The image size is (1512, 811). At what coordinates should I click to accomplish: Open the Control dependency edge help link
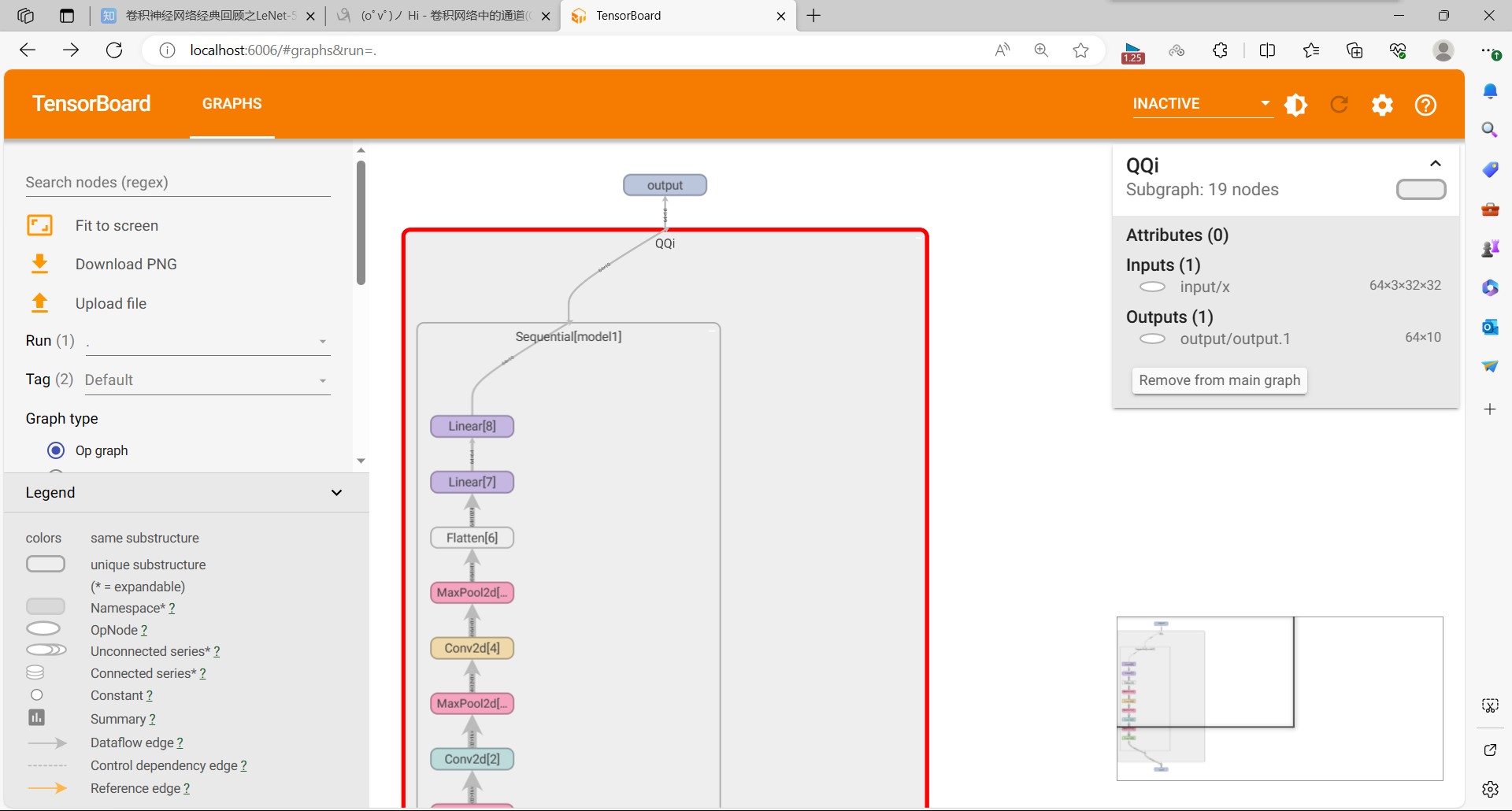coord(243,765)
